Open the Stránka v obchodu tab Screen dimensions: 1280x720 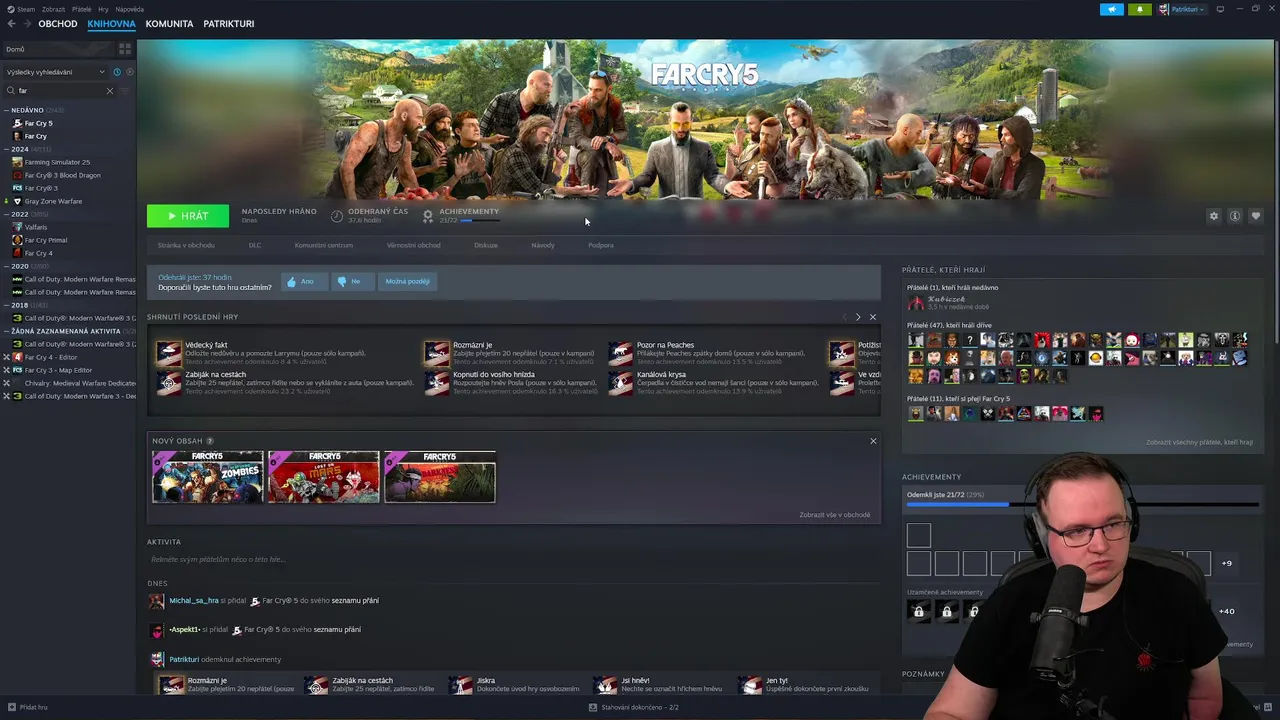pyautogui.click(x=186, y=245)
